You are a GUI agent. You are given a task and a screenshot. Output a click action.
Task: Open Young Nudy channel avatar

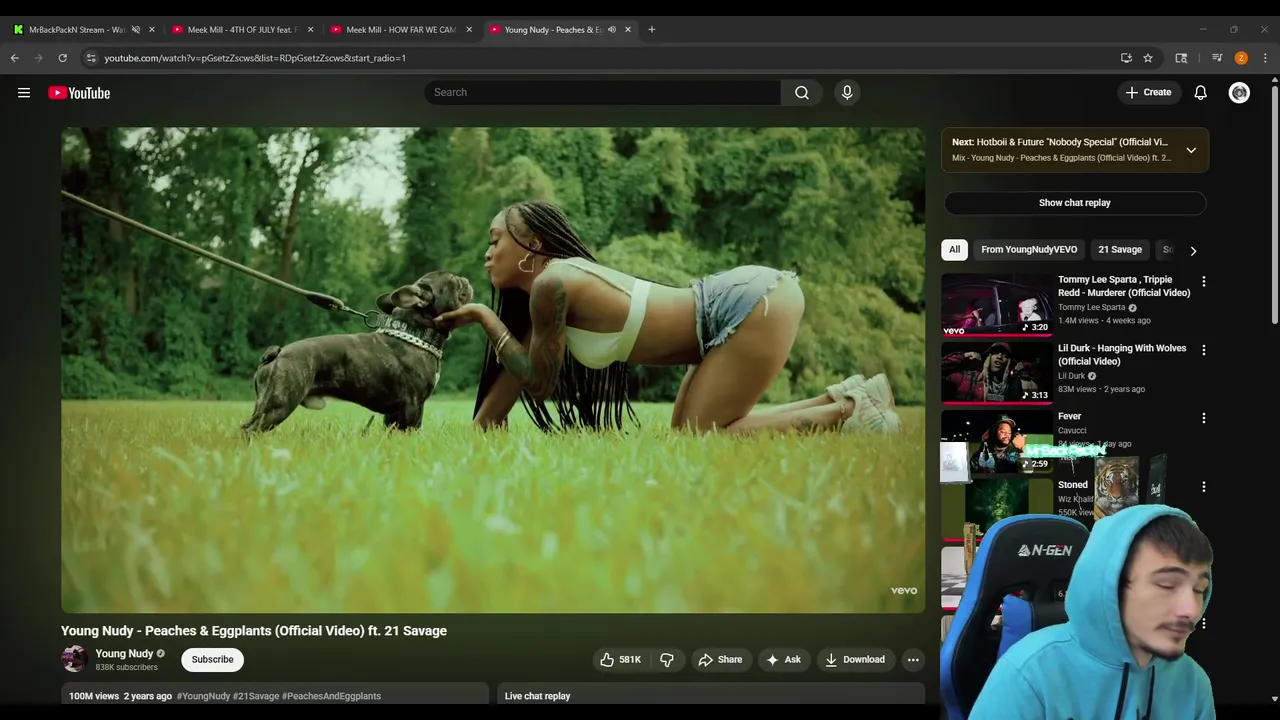(x=74, y=658)
